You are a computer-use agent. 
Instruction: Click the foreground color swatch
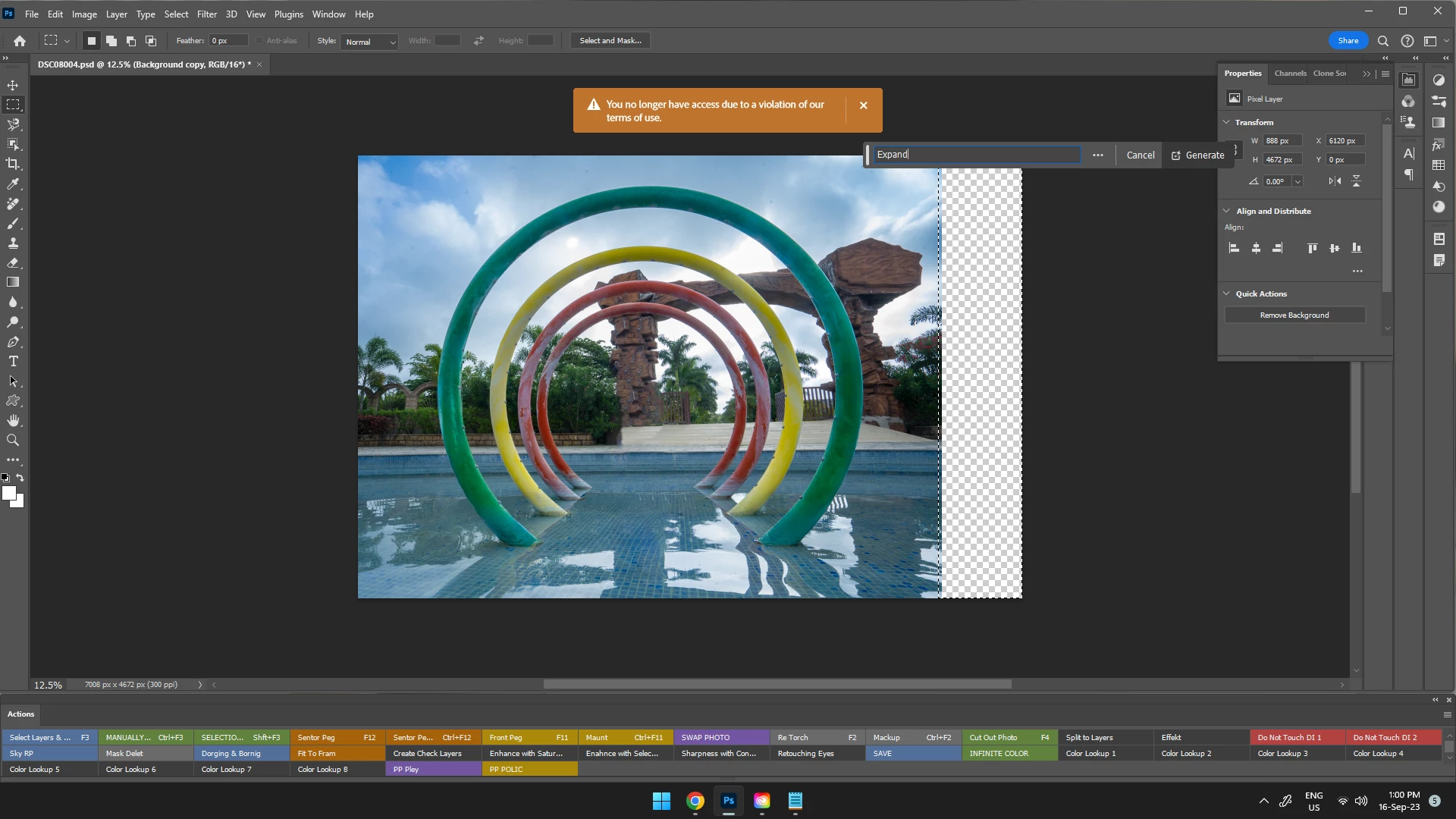(x=8, y=494)
